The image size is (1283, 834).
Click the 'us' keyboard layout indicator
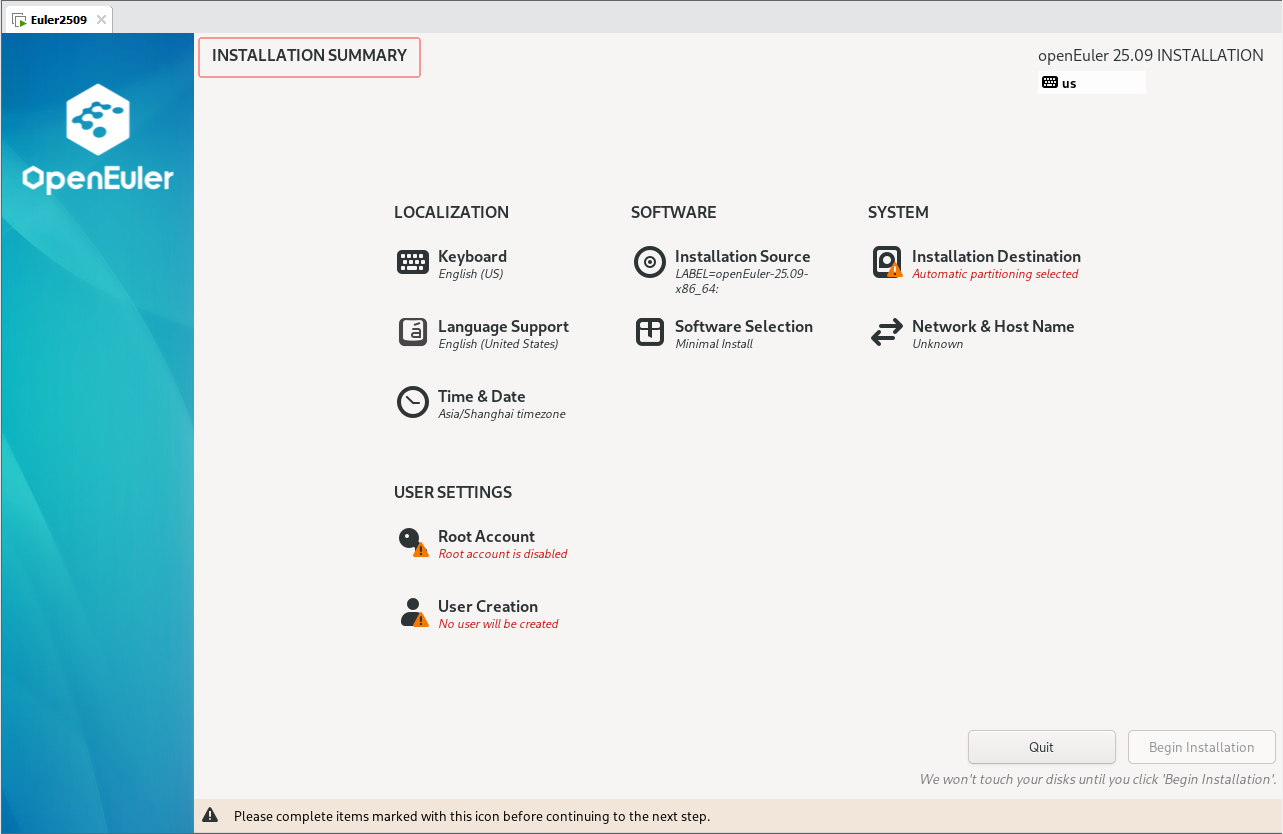[1093, 83]
